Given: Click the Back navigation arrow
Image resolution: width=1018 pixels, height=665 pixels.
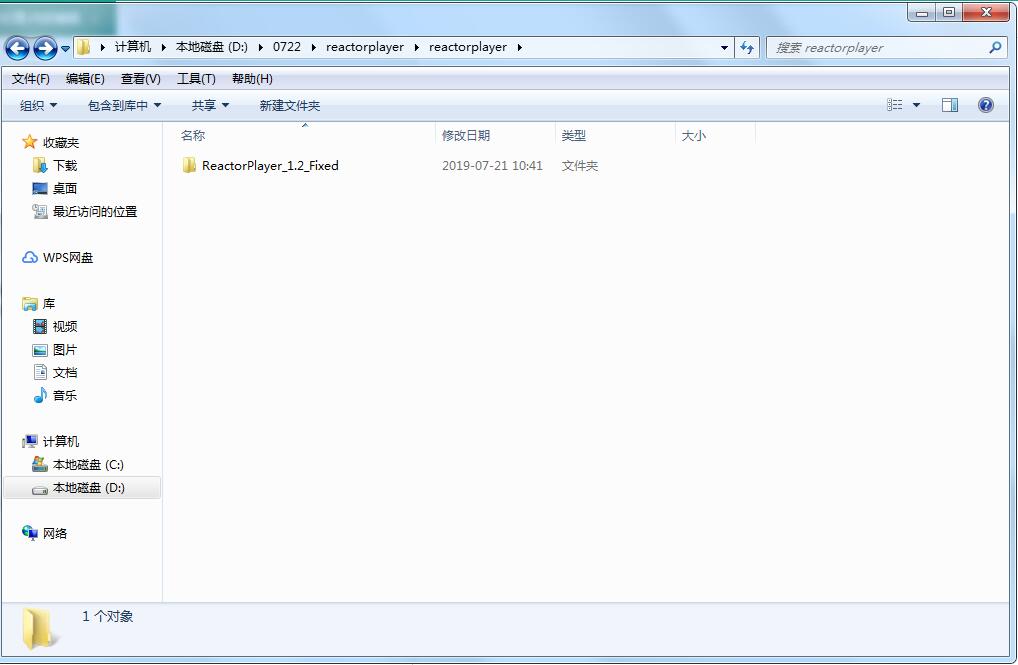Looking at the screenshot, I should (18, 48).
